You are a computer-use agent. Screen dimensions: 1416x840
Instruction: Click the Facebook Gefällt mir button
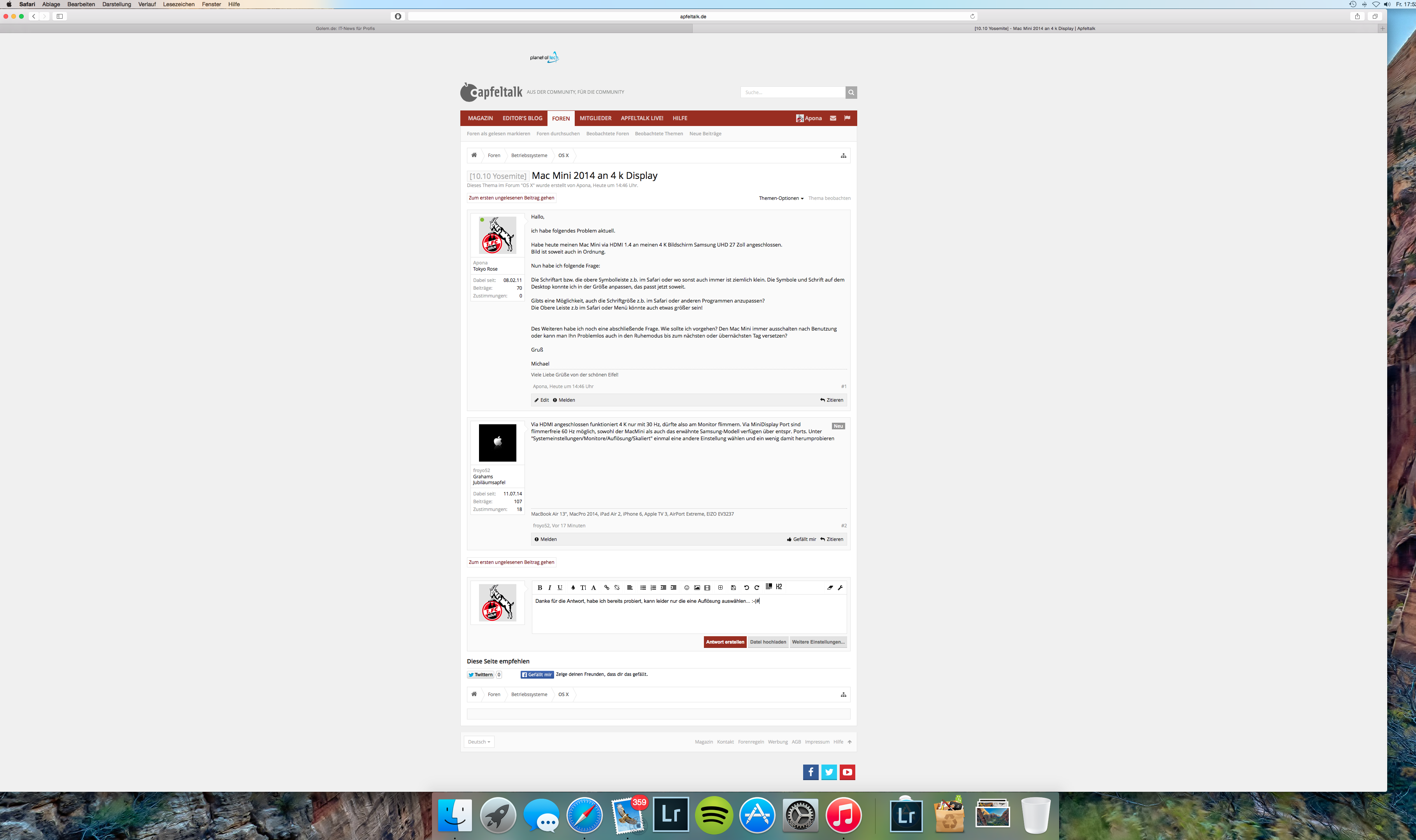537,675
